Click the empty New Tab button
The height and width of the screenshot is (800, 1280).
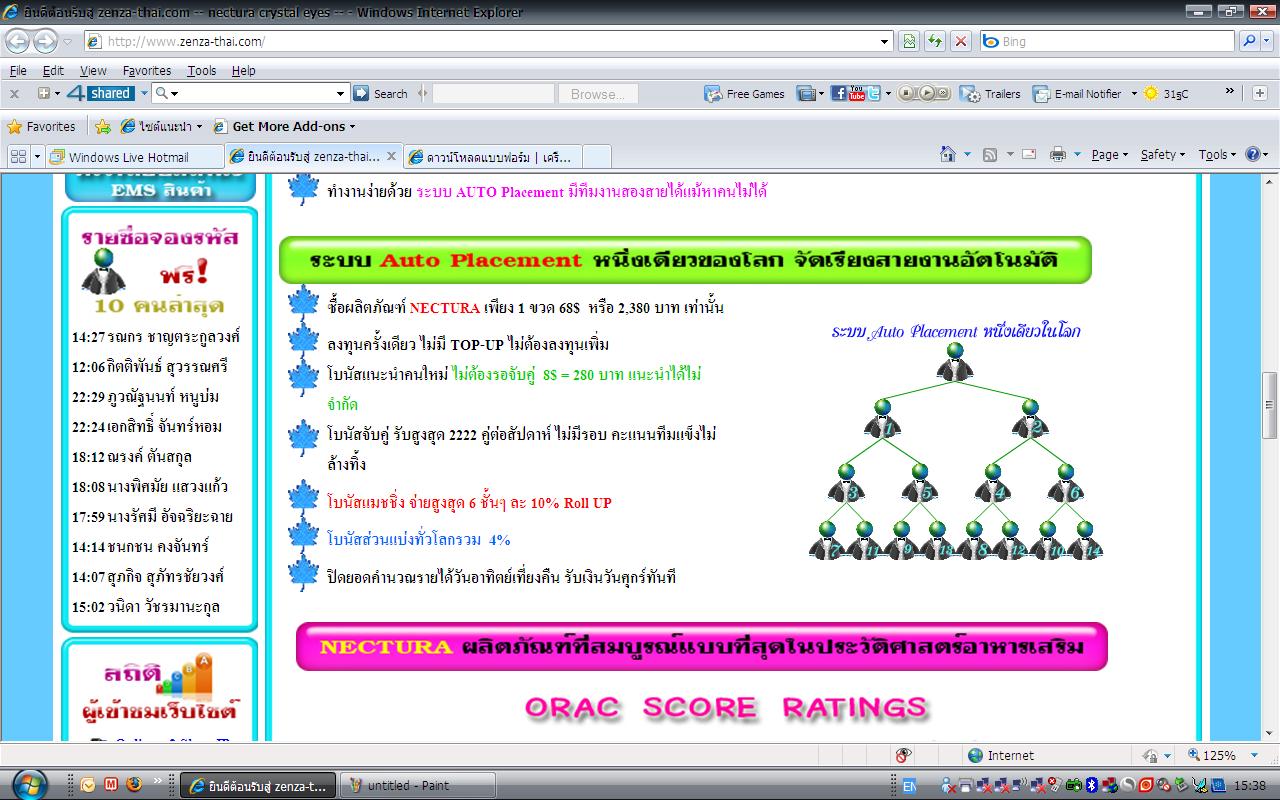click(x=596, y=156)
